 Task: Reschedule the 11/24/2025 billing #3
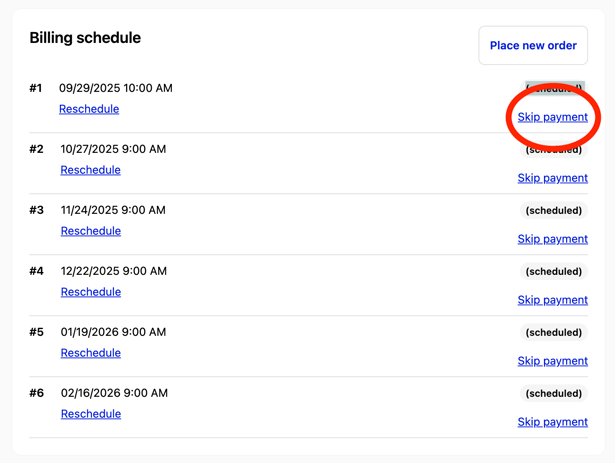[x=90, y=231]
